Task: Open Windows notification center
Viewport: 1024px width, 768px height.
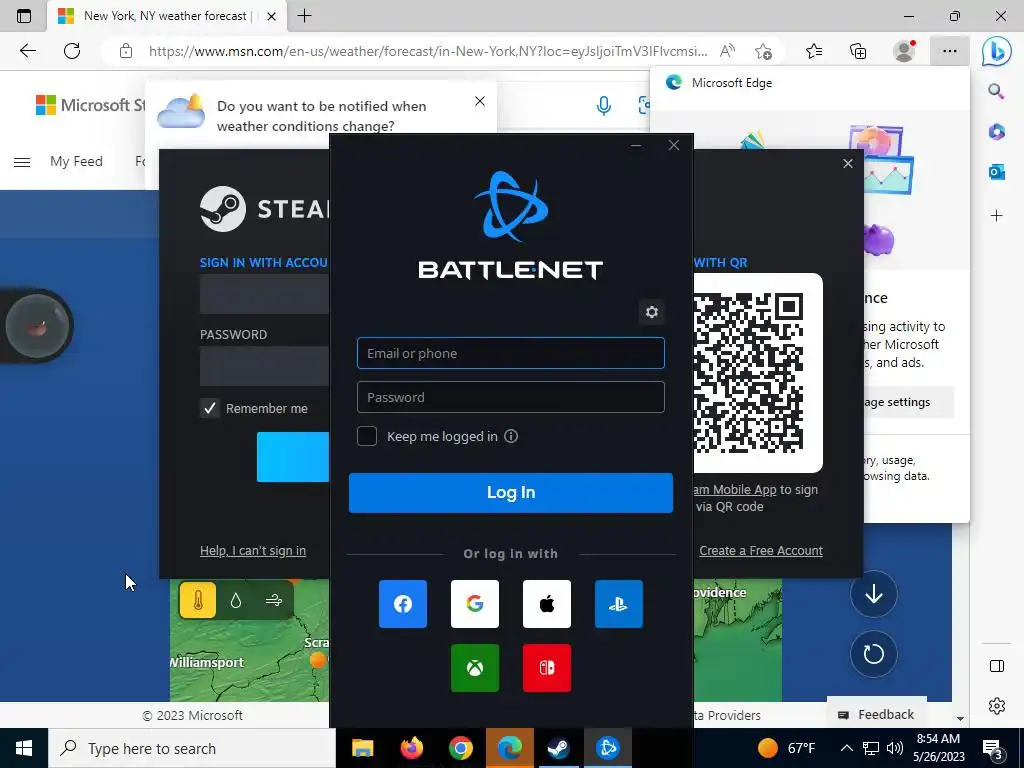Action: click(x=993, y=749)
